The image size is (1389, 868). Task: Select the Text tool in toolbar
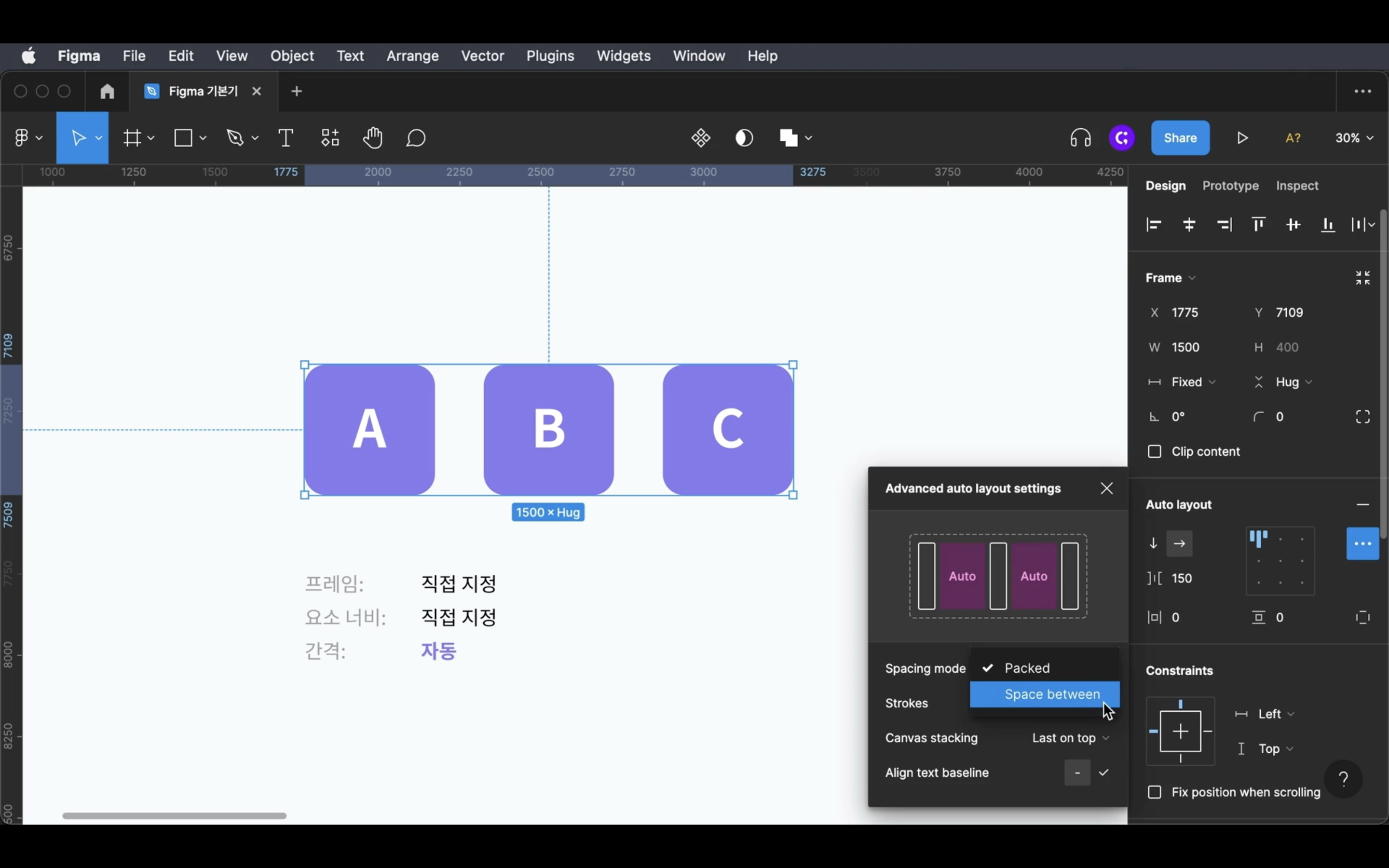click(285, 138)
